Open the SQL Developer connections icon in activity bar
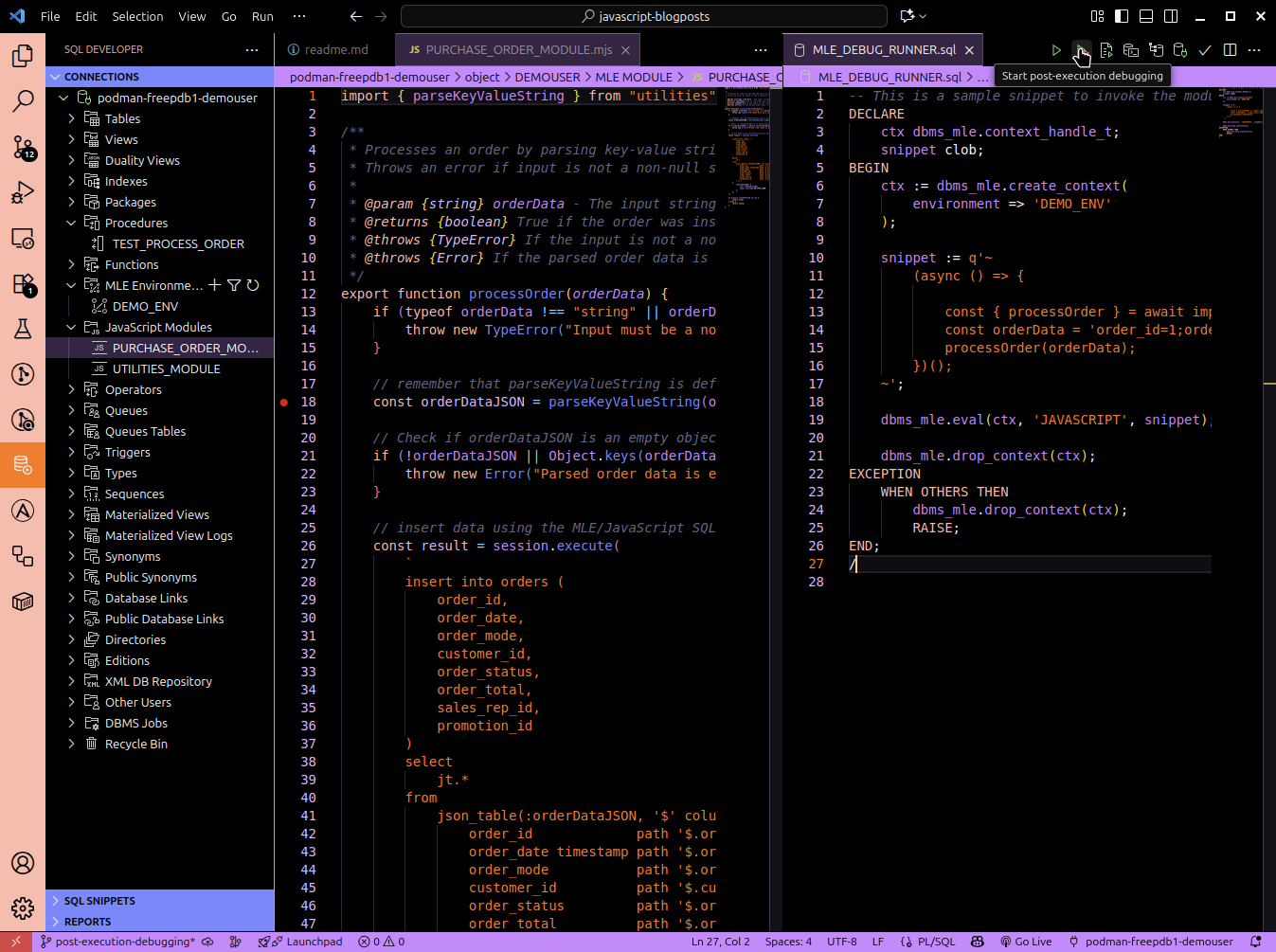Image resolution: width=1276 pixels, height=952 pixels. (23, 465)
